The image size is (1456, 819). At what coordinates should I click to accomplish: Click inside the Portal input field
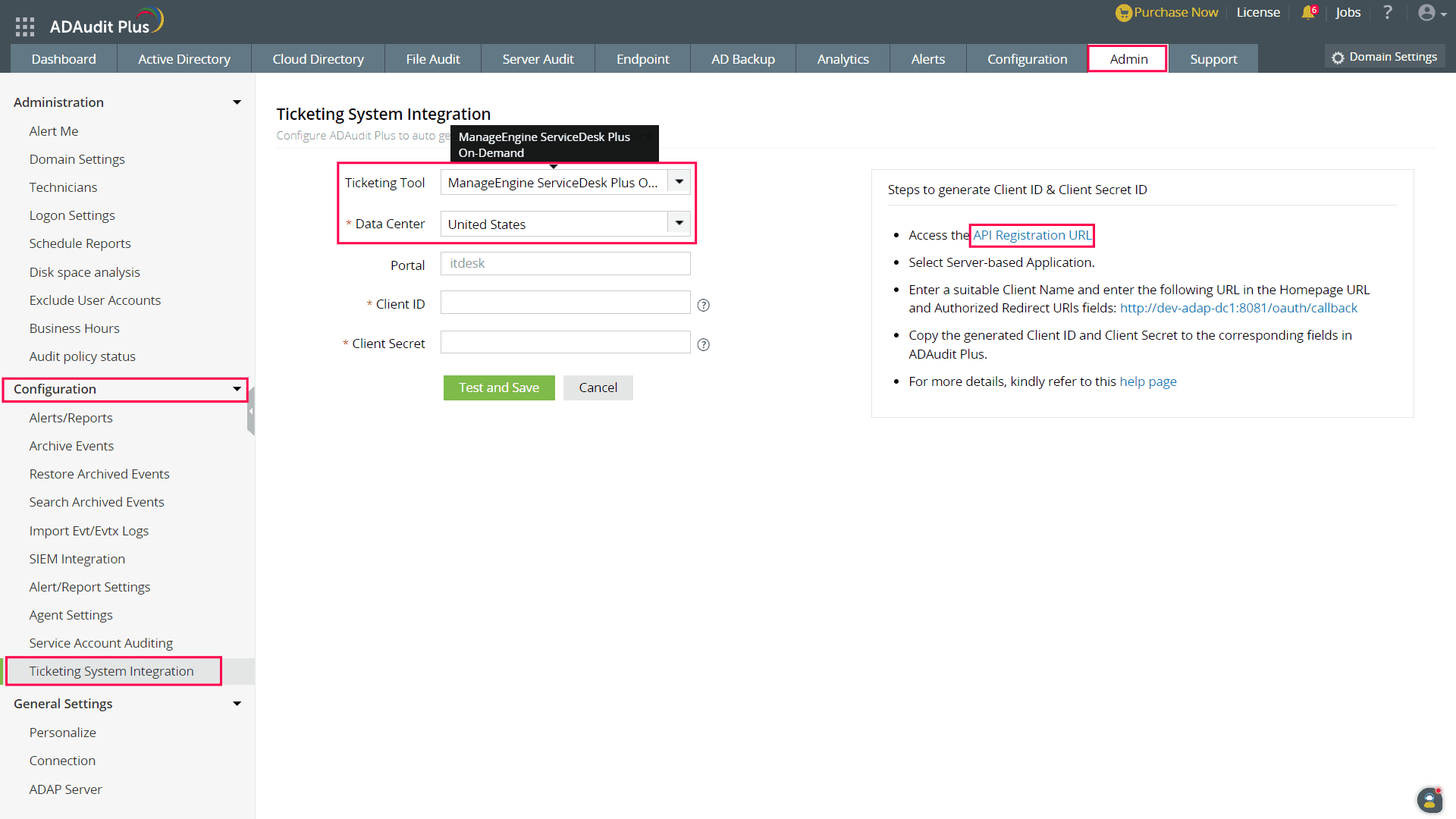click(564, 263)
